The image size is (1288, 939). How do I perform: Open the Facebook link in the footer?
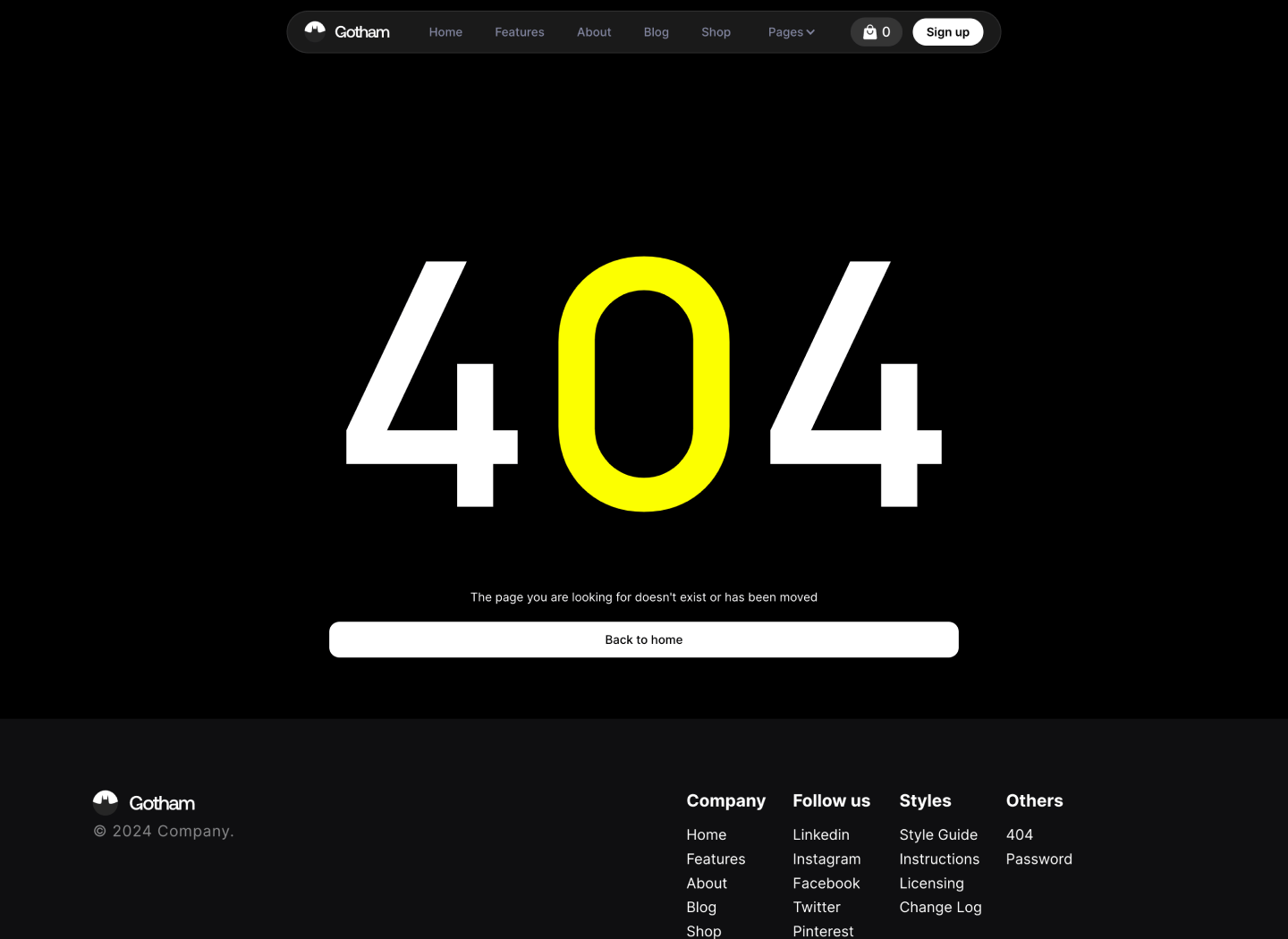coord(826,883)
